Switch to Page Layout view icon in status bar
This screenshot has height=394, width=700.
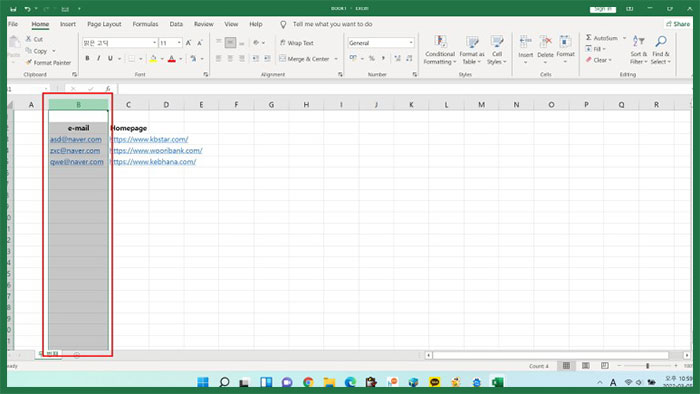click(585, 366)
